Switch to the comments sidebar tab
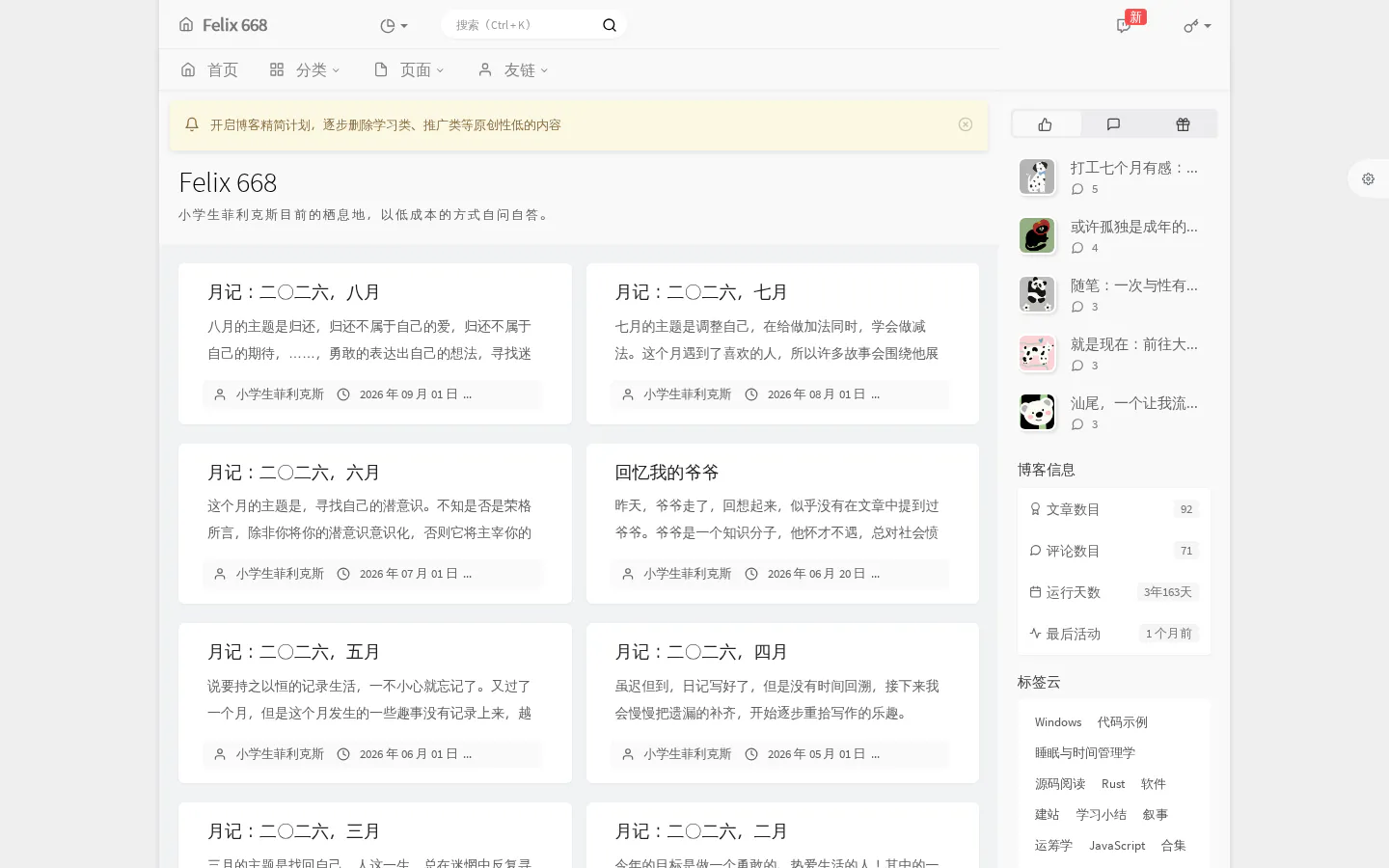The width and height of the screenshot is (1389, 868). pos(1114,123)
